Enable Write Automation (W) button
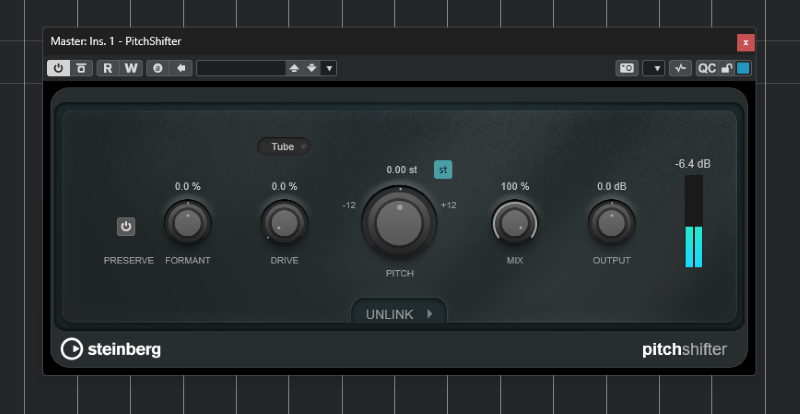Image resolution: width=800 pixels, height=414 pixels. click(130, 68)
